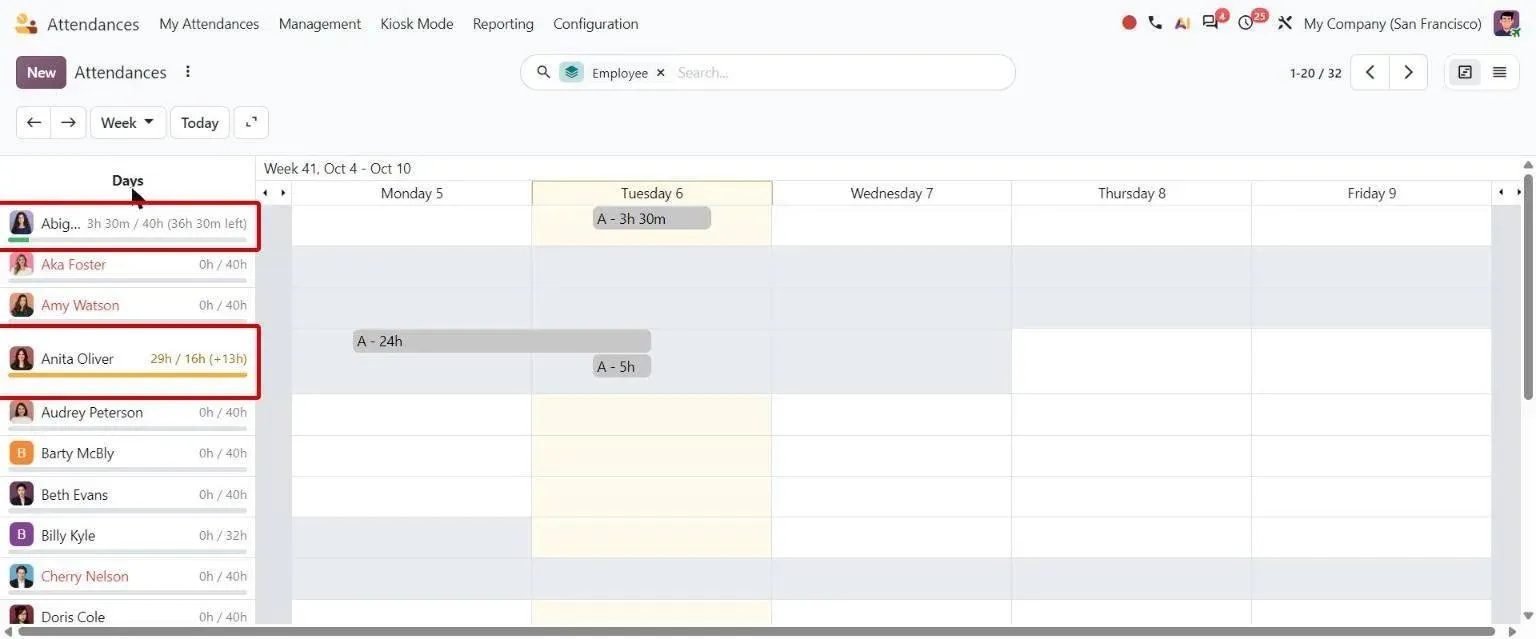Open the Attendances app home icon
1536x639 pixels.
(26, 23)
